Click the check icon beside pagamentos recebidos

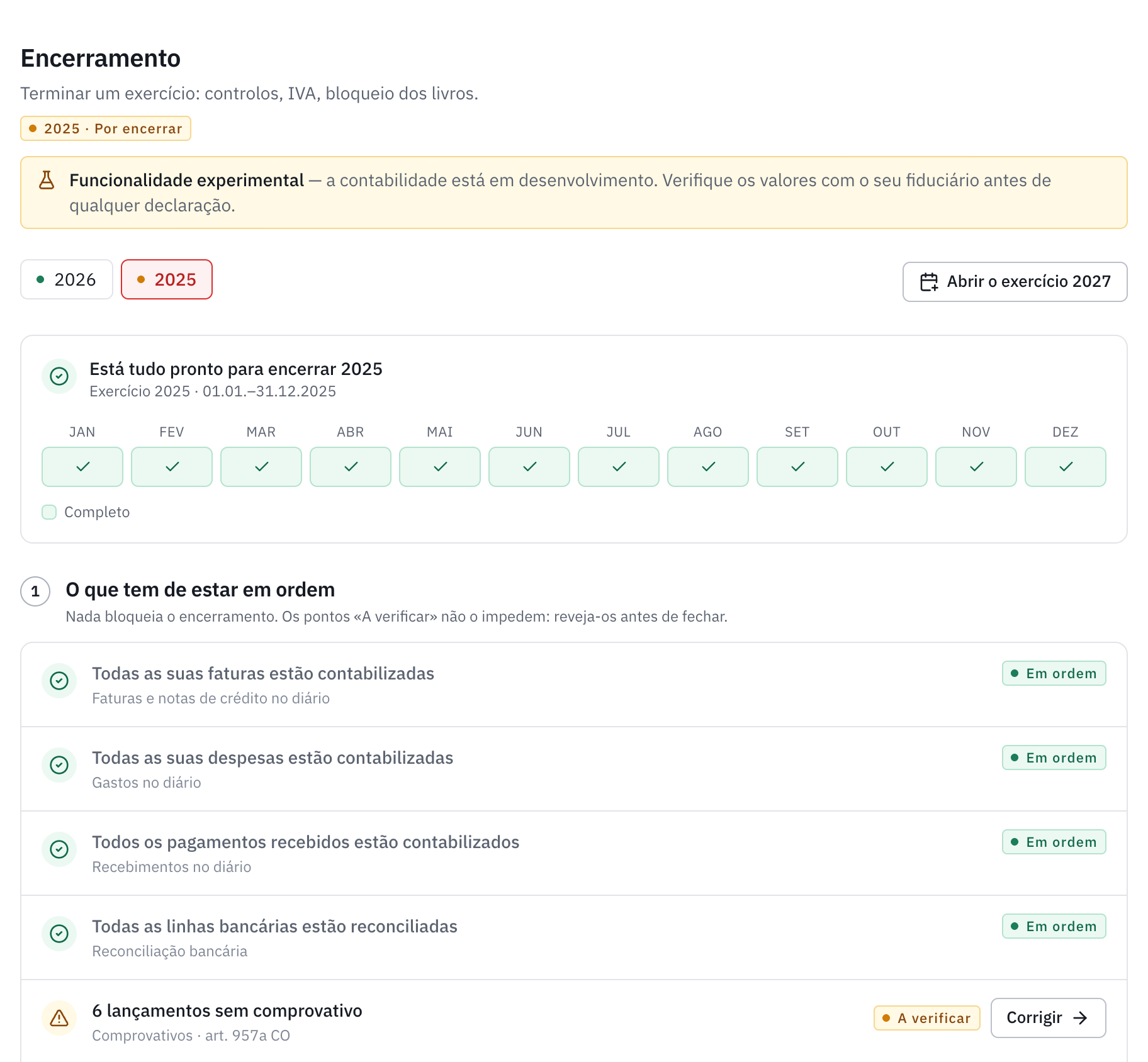tap(59, 849)
